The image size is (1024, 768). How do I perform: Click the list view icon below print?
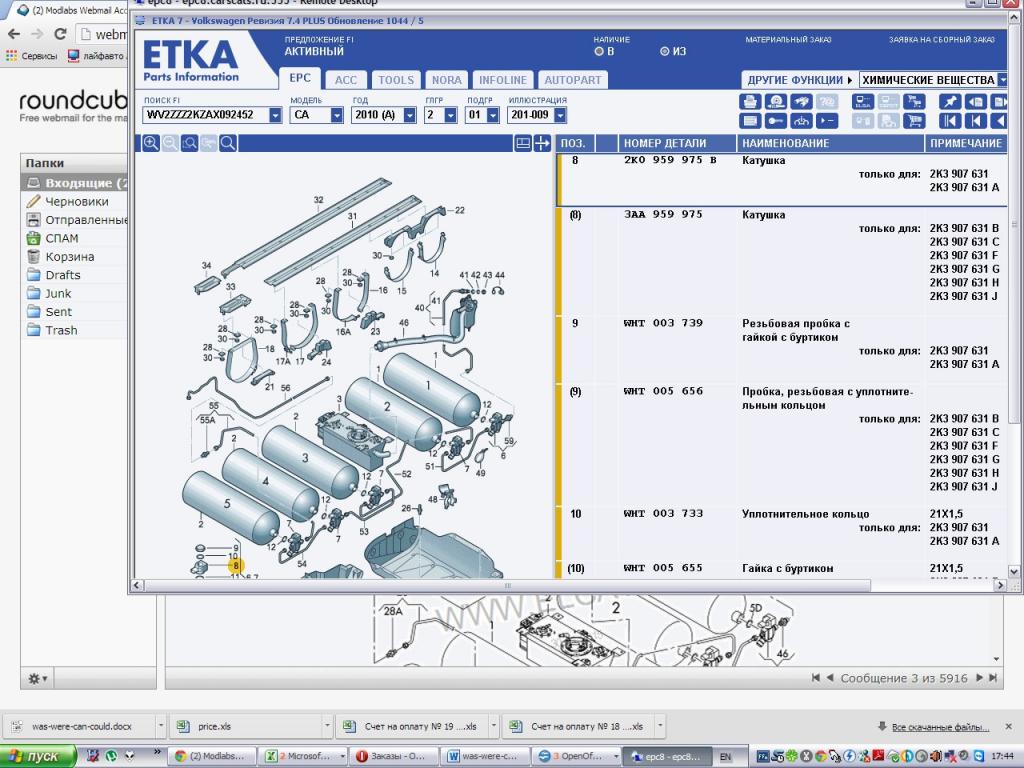pyautogui.click(x=750, y=121)
